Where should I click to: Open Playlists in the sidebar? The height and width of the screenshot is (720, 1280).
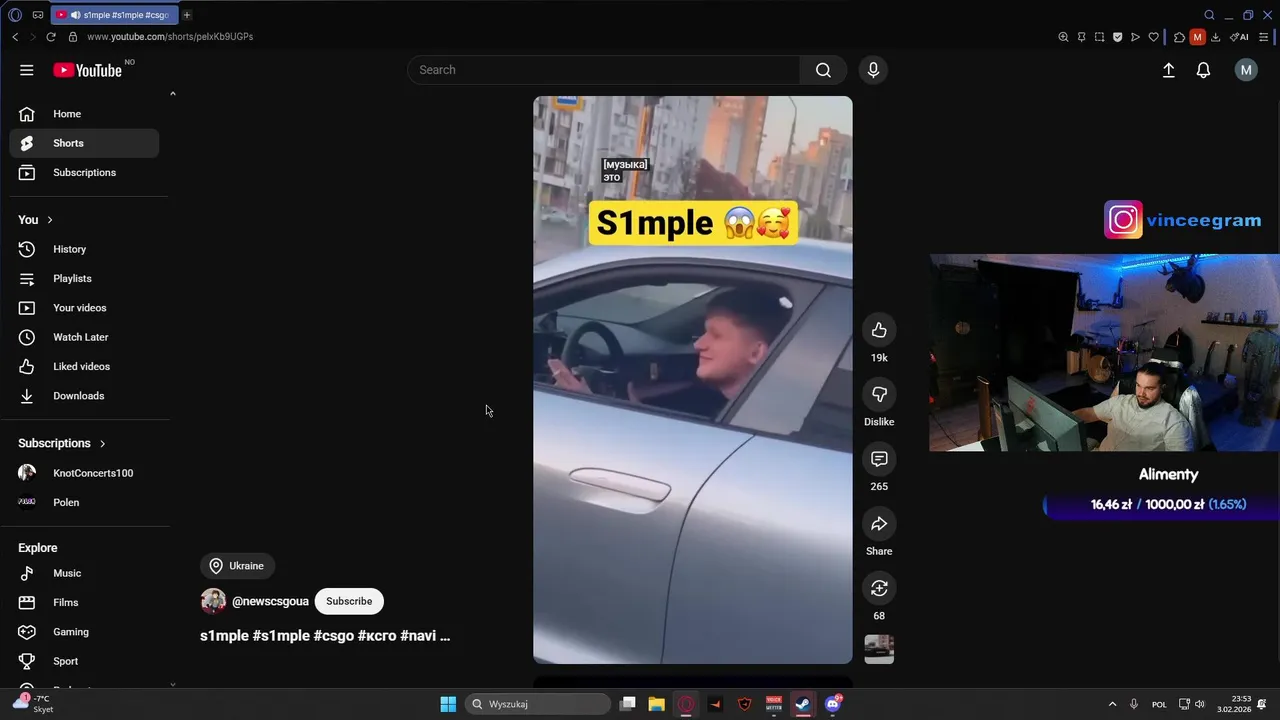84,278
